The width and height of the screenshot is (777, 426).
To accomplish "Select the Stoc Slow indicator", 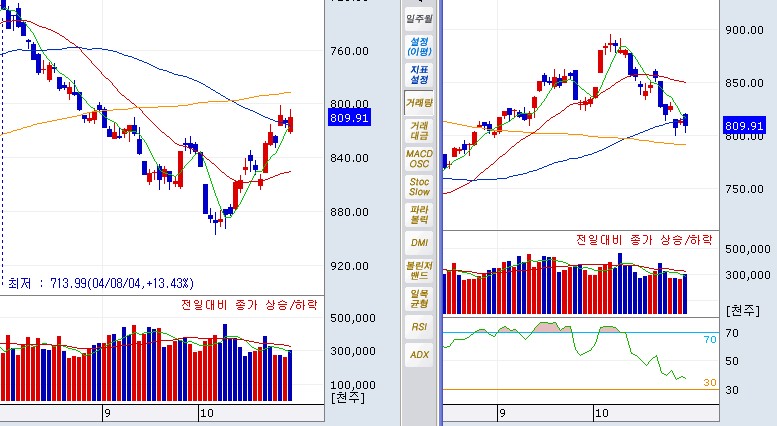I will (419, 186).
